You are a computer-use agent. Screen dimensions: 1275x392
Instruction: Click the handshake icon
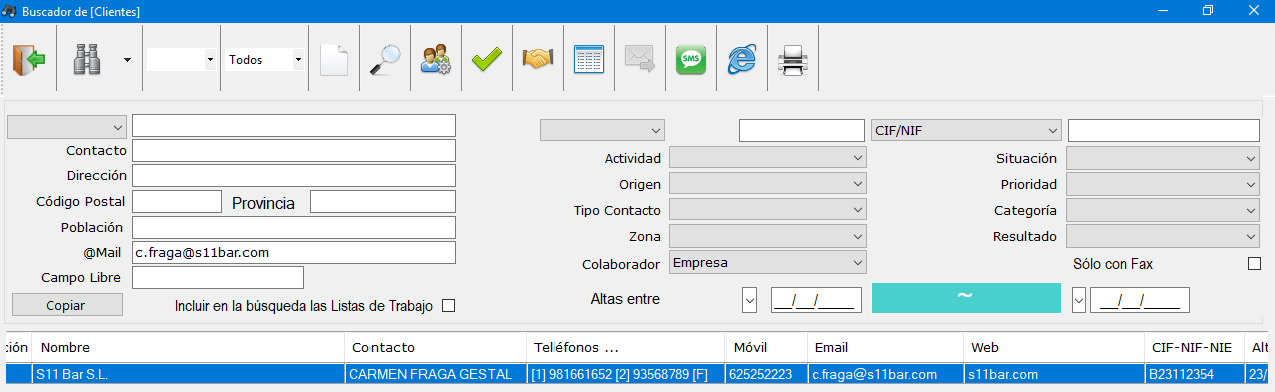(x=538, y=60)
